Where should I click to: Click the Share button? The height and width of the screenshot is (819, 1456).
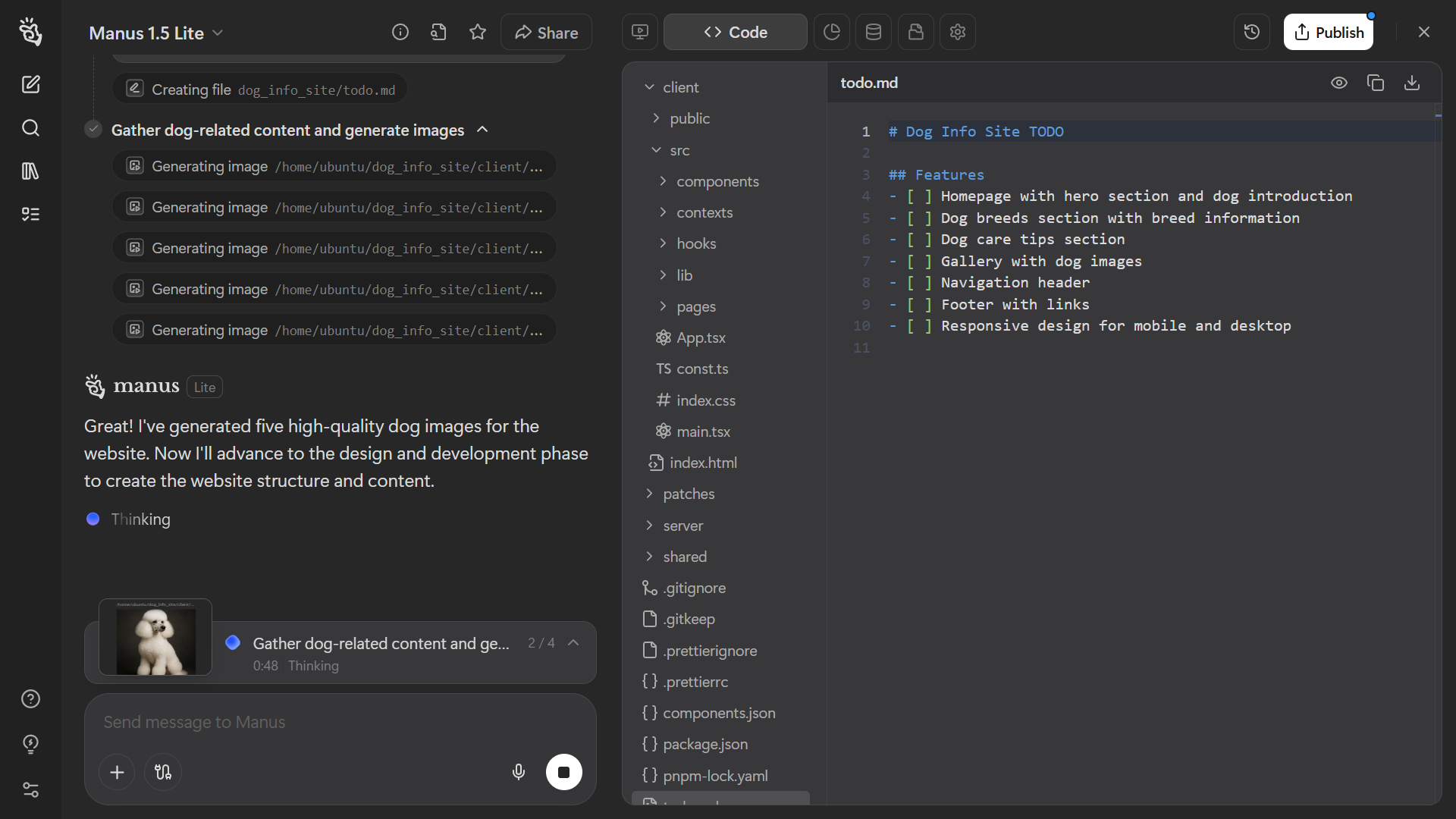pos(545,32)
